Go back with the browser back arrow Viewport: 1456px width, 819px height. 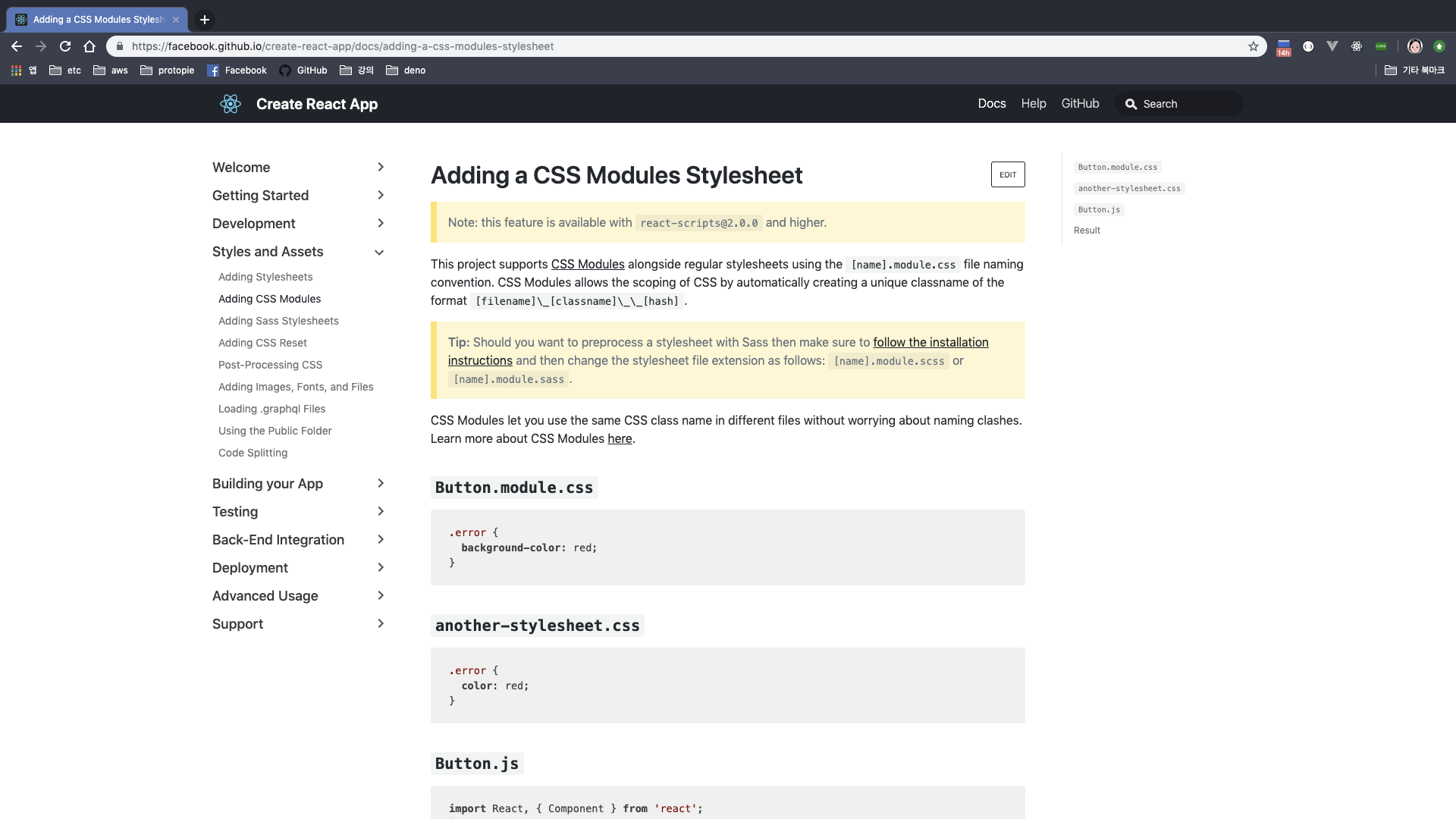click(17, 46)
